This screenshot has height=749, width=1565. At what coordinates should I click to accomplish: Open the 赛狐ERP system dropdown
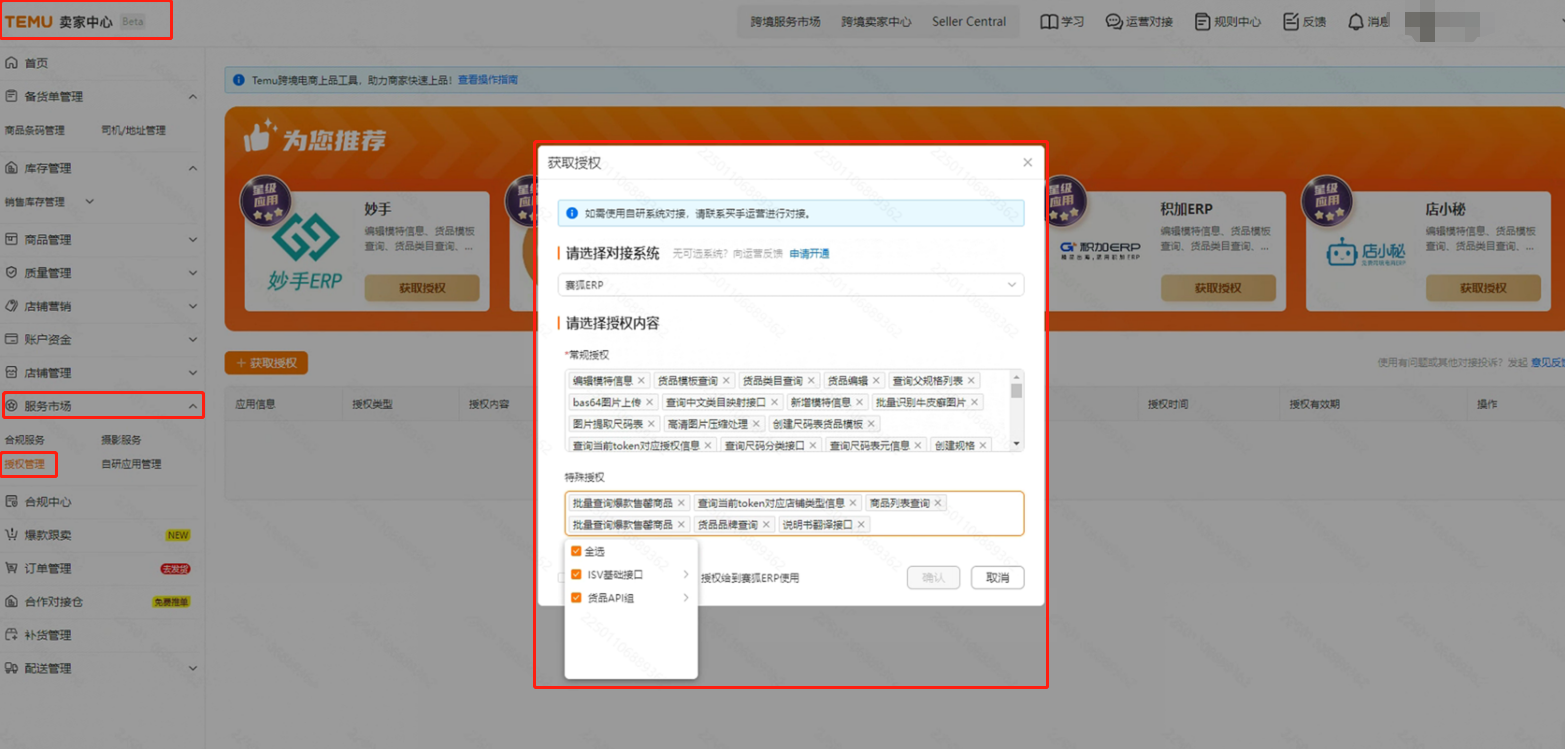click(790, 285)
